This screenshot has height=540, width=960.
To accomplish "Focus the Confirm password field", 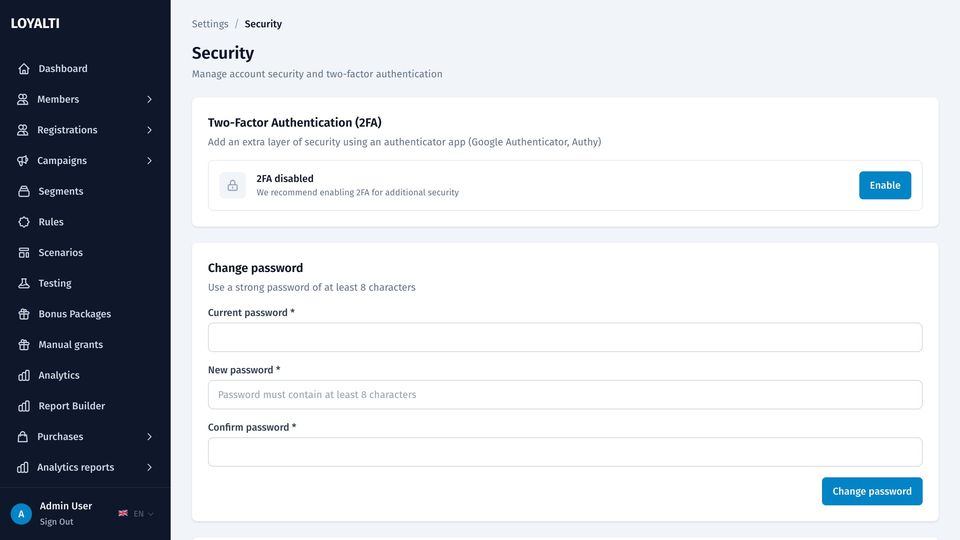I will 565,452.
